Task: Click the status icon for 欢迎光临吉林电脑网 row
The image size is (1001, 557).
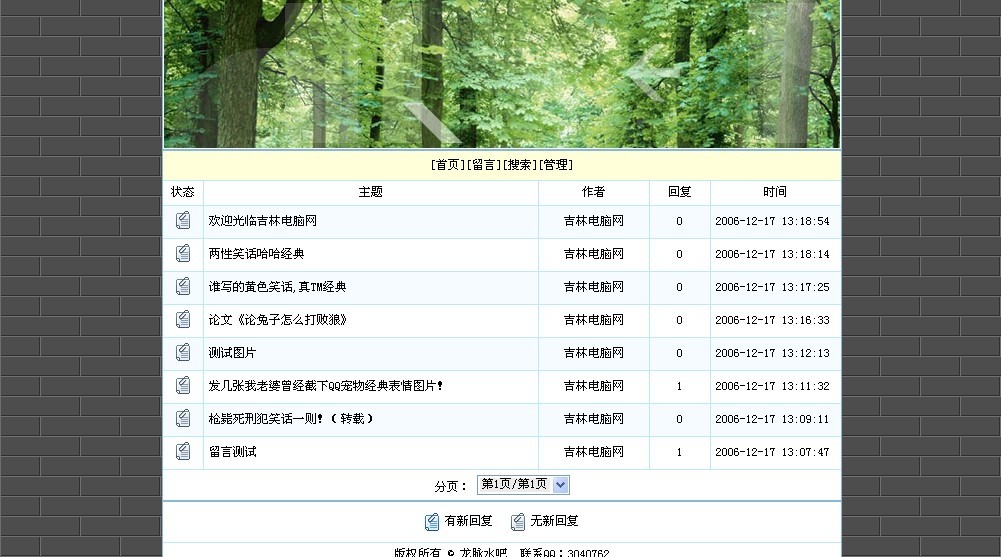Action: (x=183, y=221)
